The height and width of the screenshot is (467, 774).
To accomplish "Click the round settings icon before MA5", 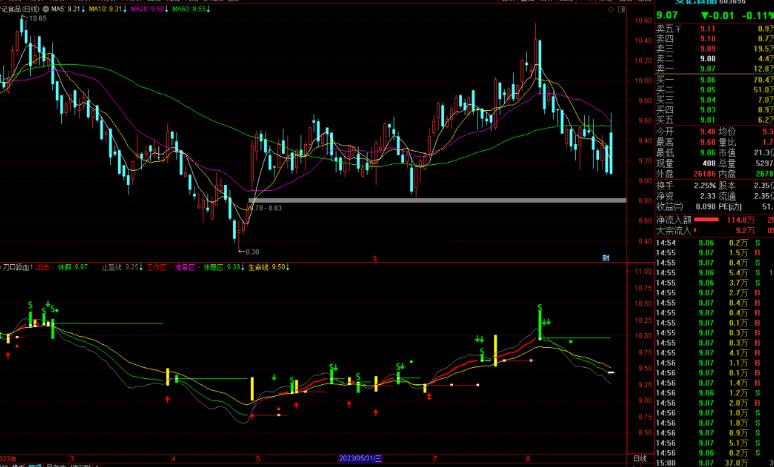I will [x=46, y=9].
